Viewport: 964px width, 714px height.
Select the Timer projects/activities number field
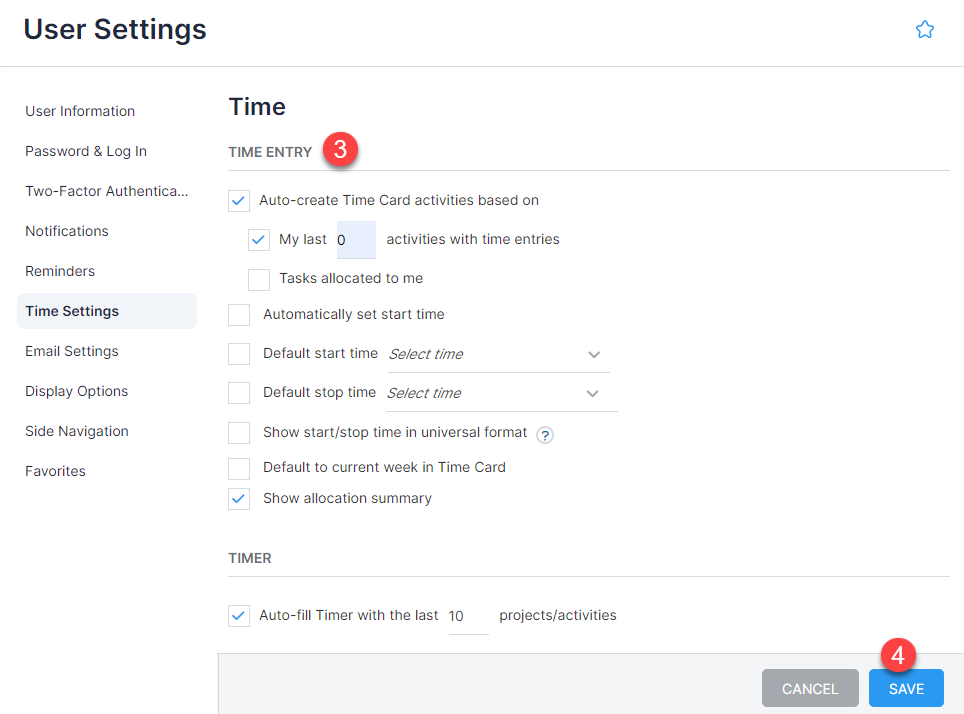coord(467,615)
